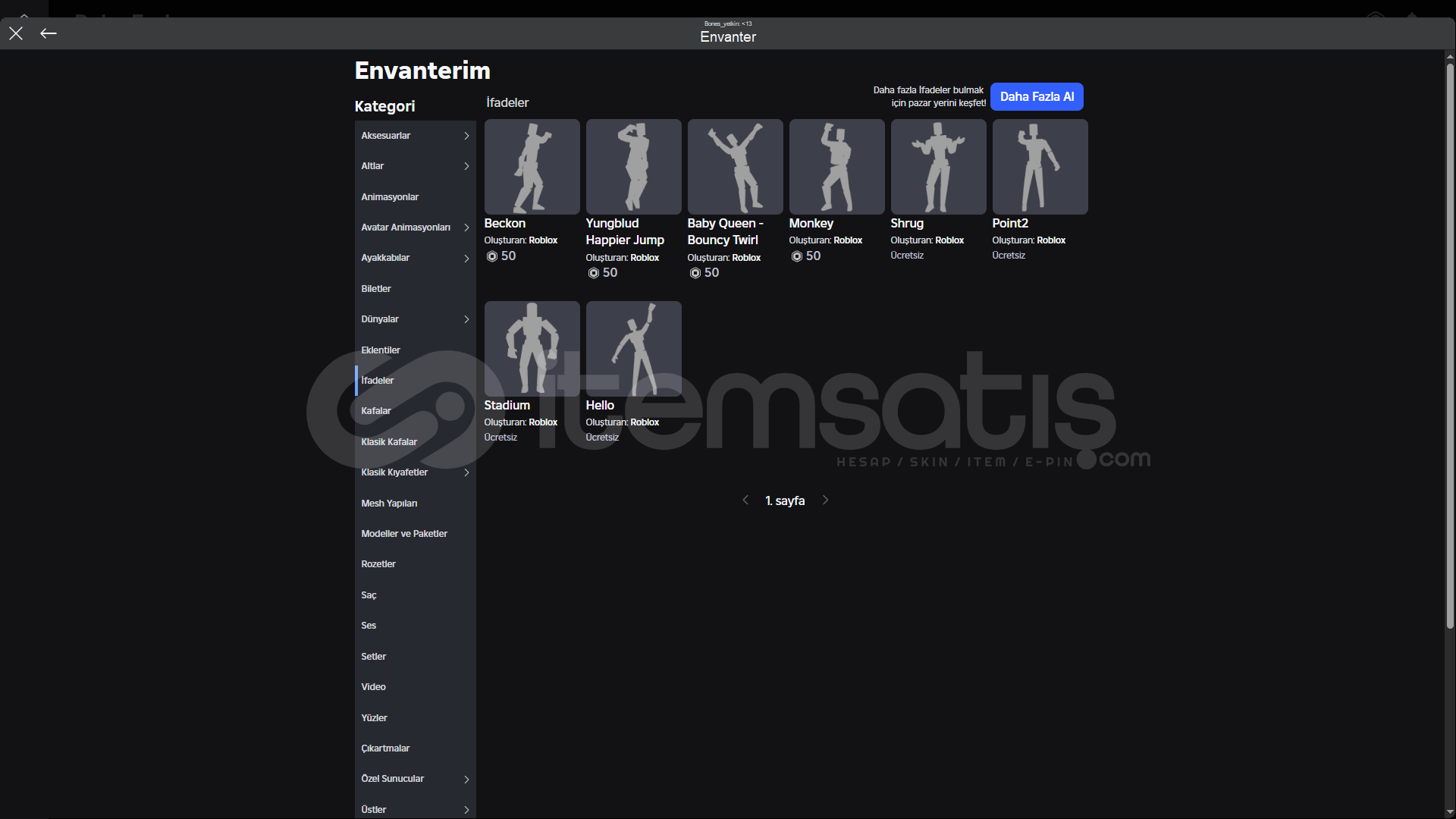
Task: Open the Beckon emote thumbnail
Action: (532, 167)
